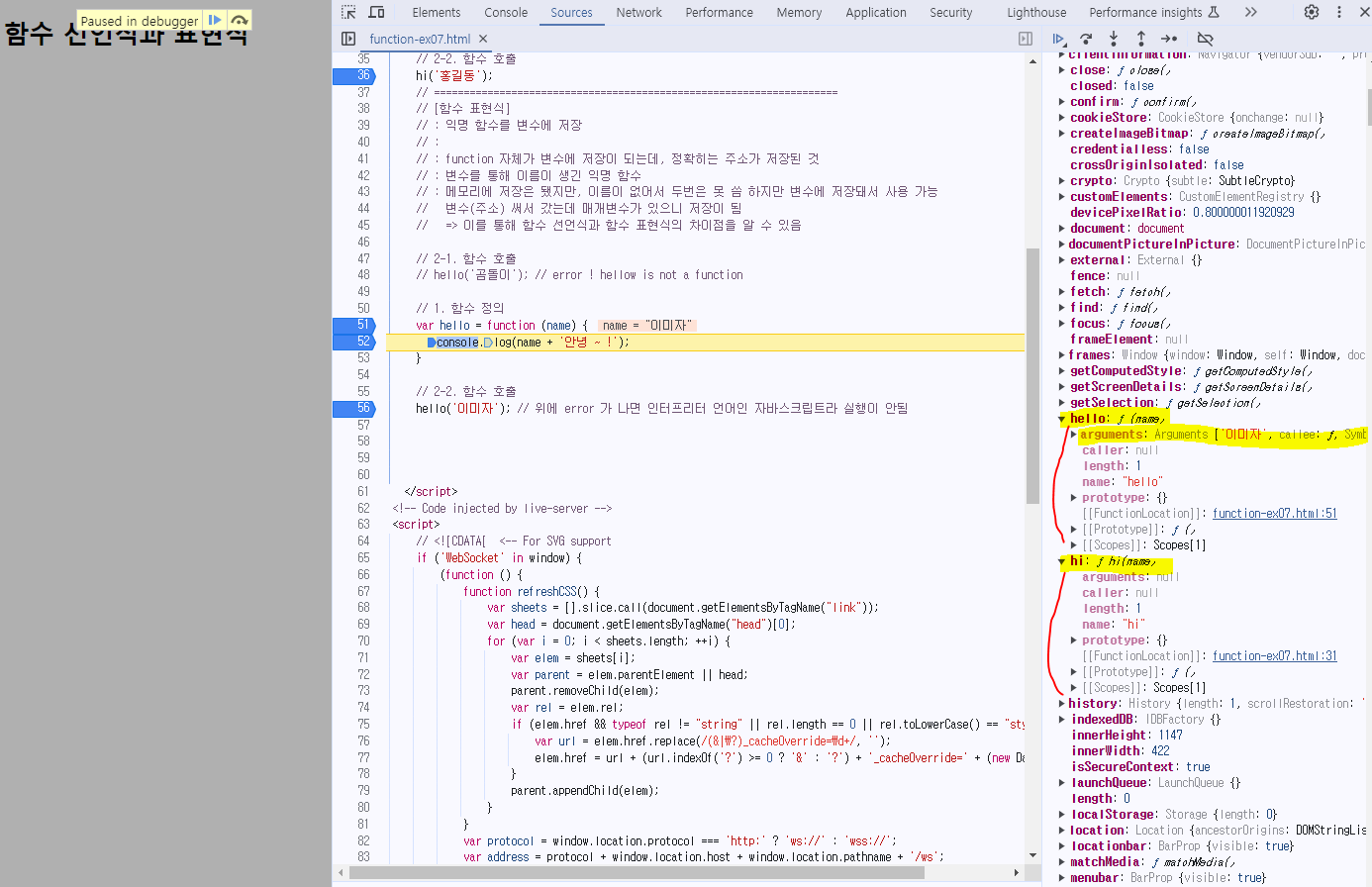Image resolution: width=1372 pixels, height=887 pixels.
Task: Open the Lighthouse tab
Action: pos(1036,13)
